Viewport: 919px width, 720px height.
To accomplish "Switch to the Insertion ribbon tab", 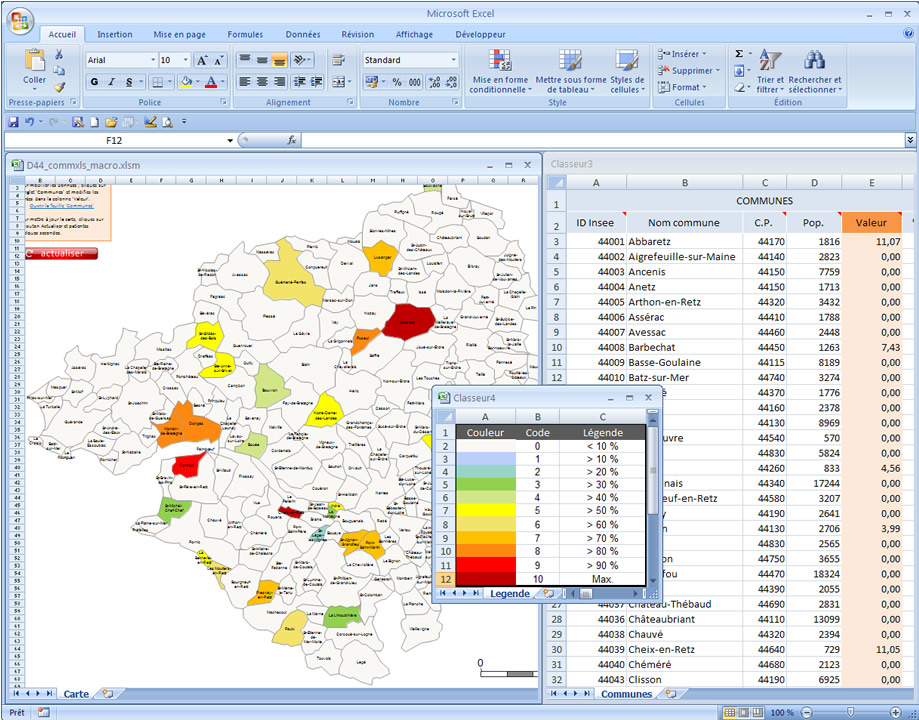I will tap(115, 34).
